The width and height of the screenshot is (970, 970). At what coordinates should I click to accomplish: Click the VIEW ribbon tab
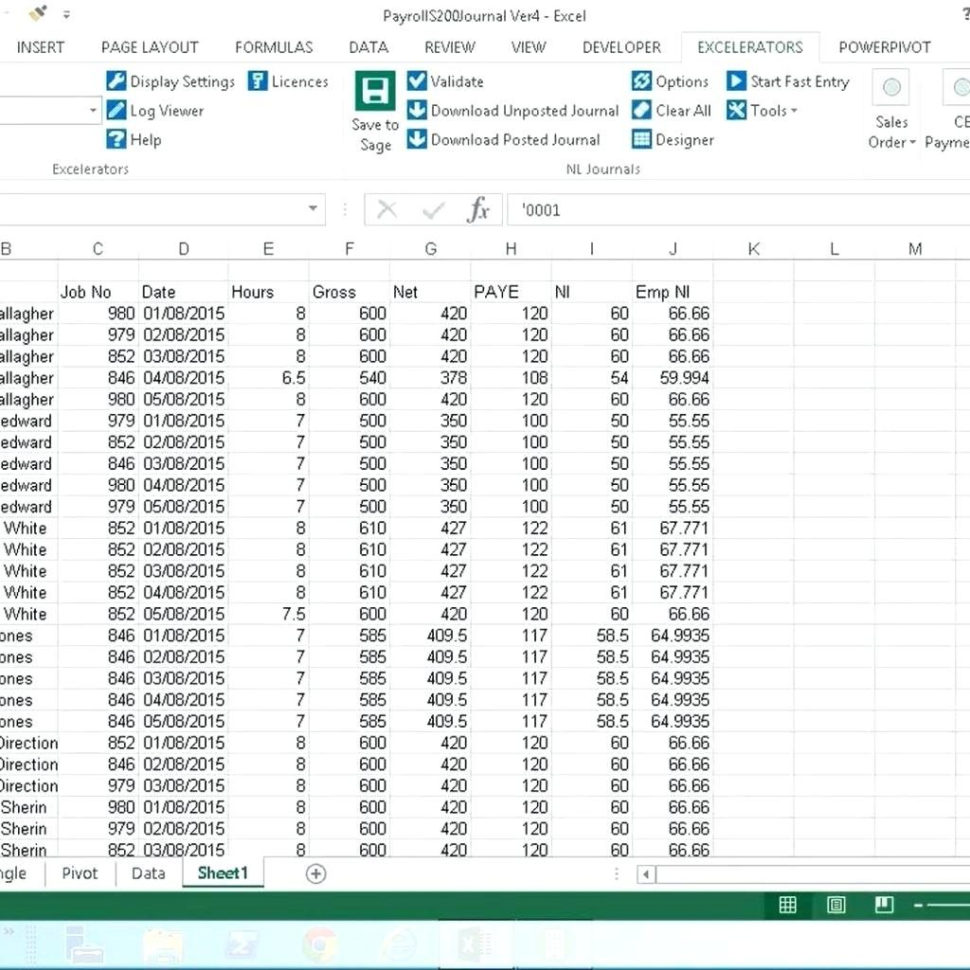528,48
